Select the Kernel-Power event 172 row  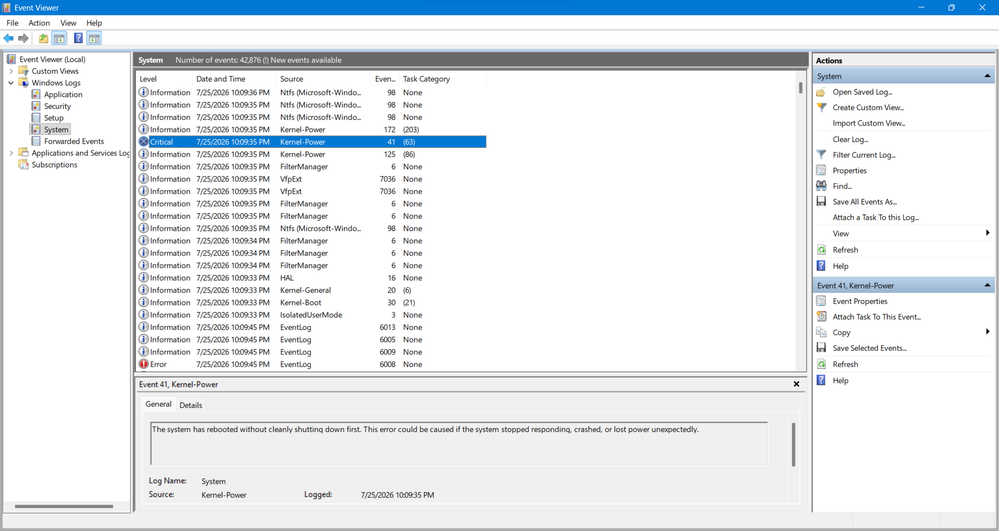coord(312,129)
